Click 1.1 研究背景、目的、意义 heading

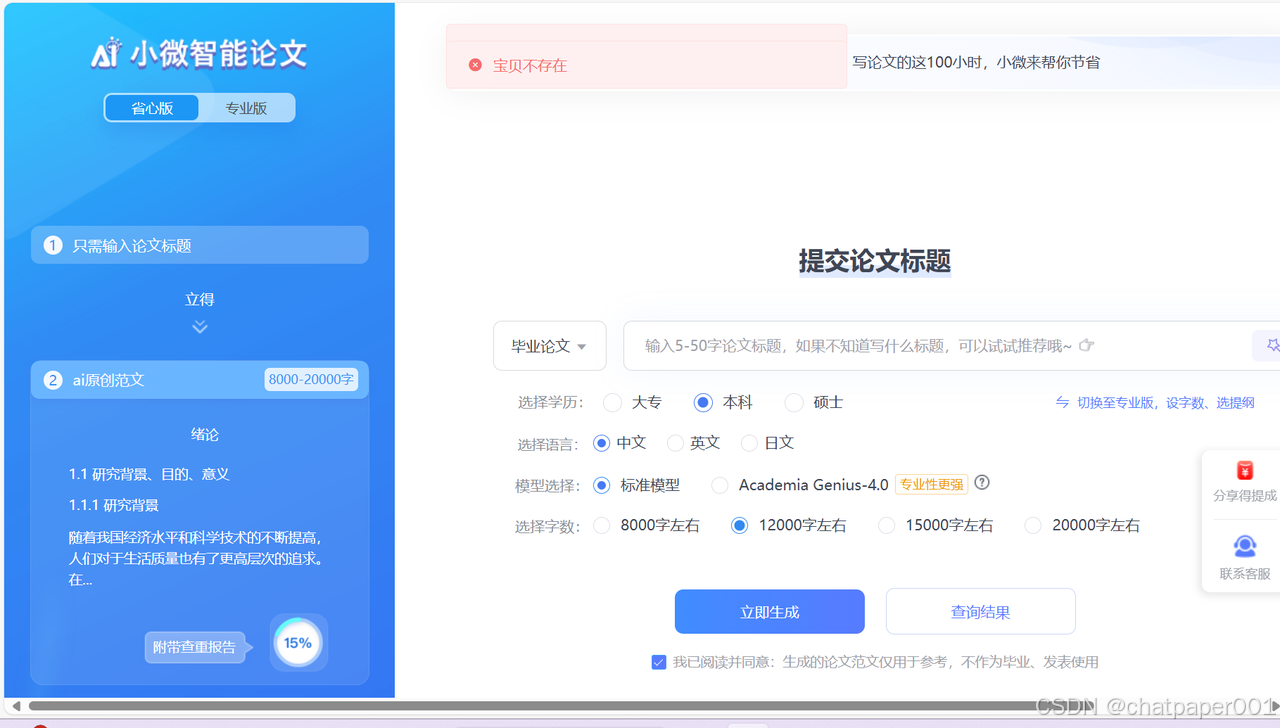(x=149, y=474)
